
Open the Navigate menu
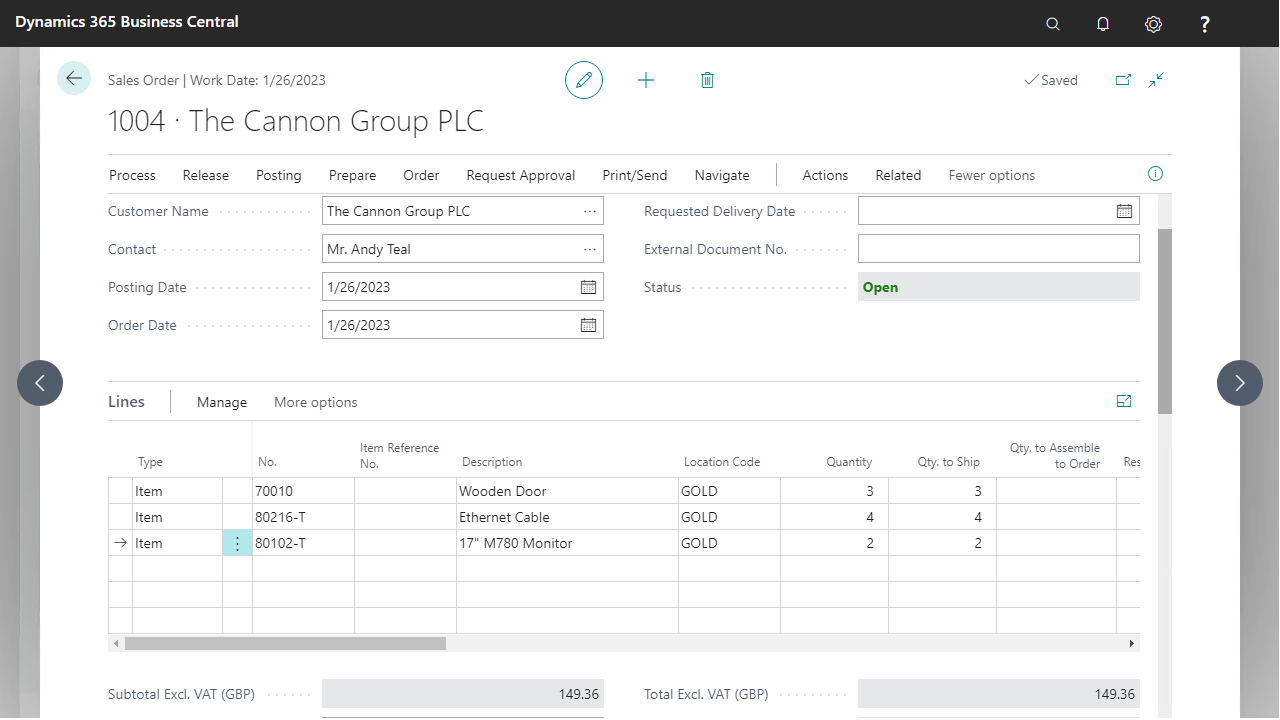pos(722,175)
